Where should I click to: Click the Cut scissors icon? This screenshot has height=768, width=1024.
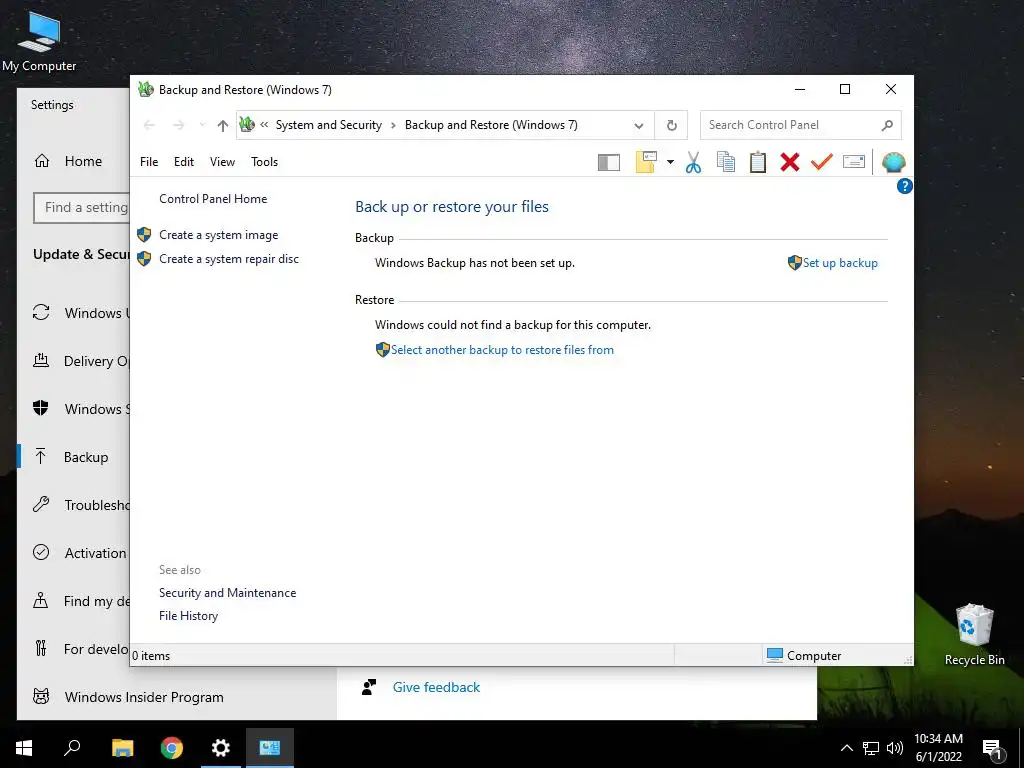(693, 162)
